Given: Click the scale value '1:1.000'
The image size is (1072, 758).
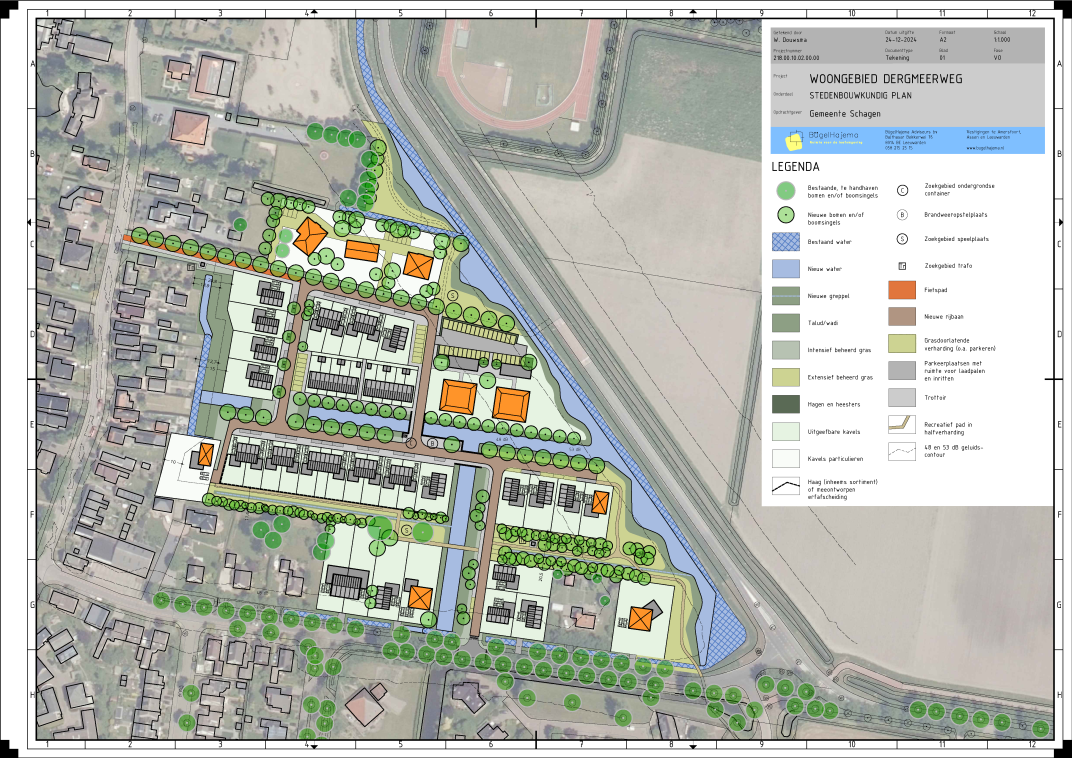Looking at the screenshot, I should (1002, 40).
